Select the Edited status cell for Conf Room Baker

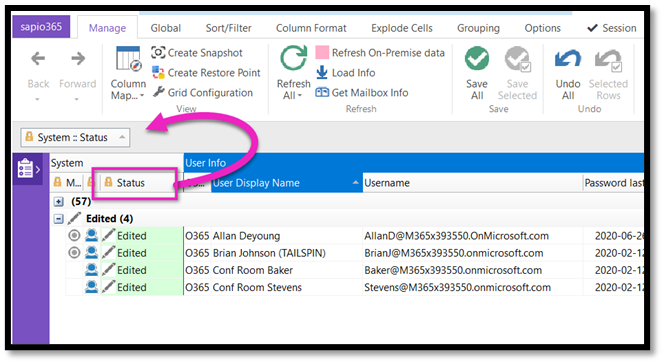pyautogui.click(x=142, y=270)
